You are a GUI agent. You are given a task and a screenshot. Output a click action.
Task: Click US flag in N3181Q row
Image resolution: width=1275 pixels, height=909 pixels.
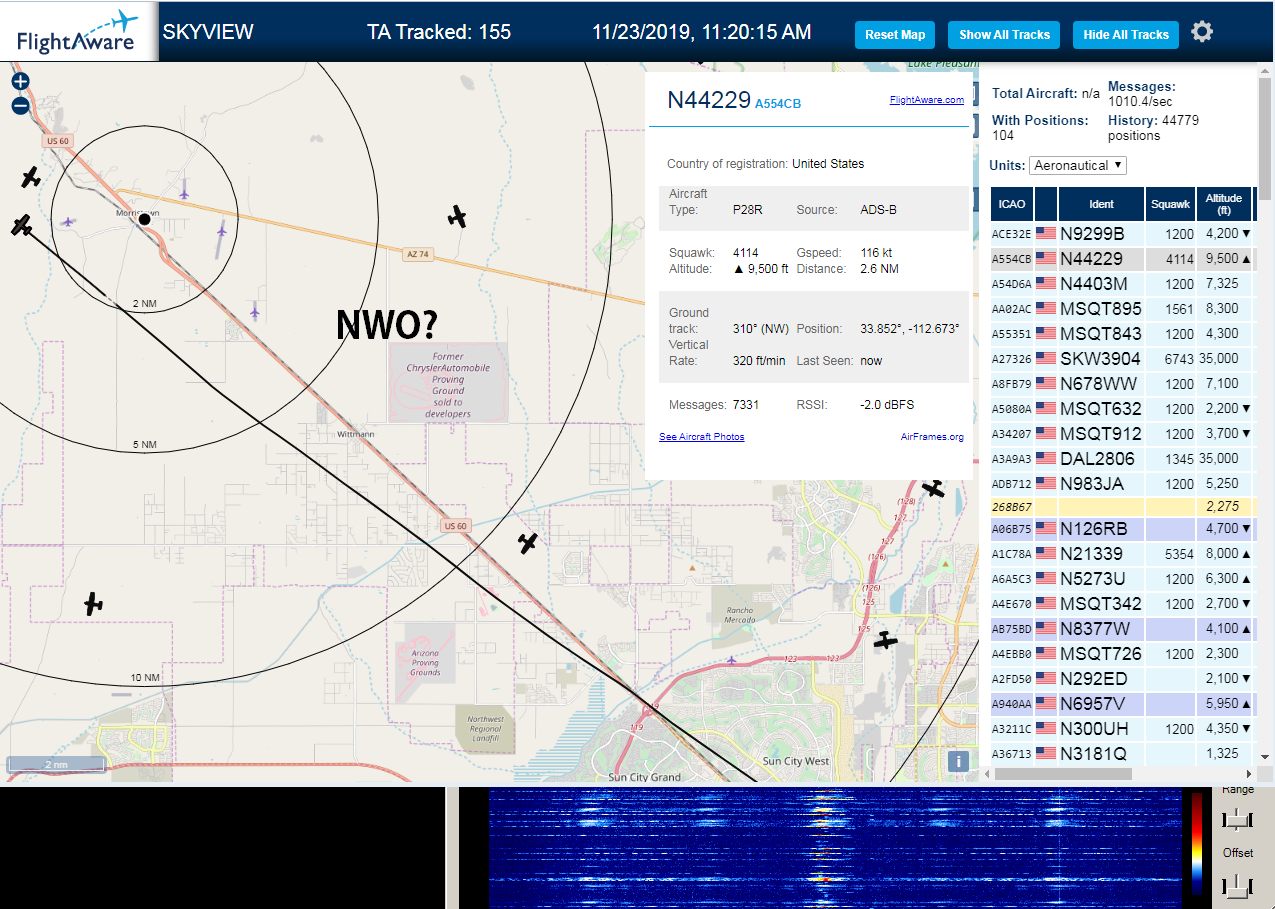click(1046, 754)
